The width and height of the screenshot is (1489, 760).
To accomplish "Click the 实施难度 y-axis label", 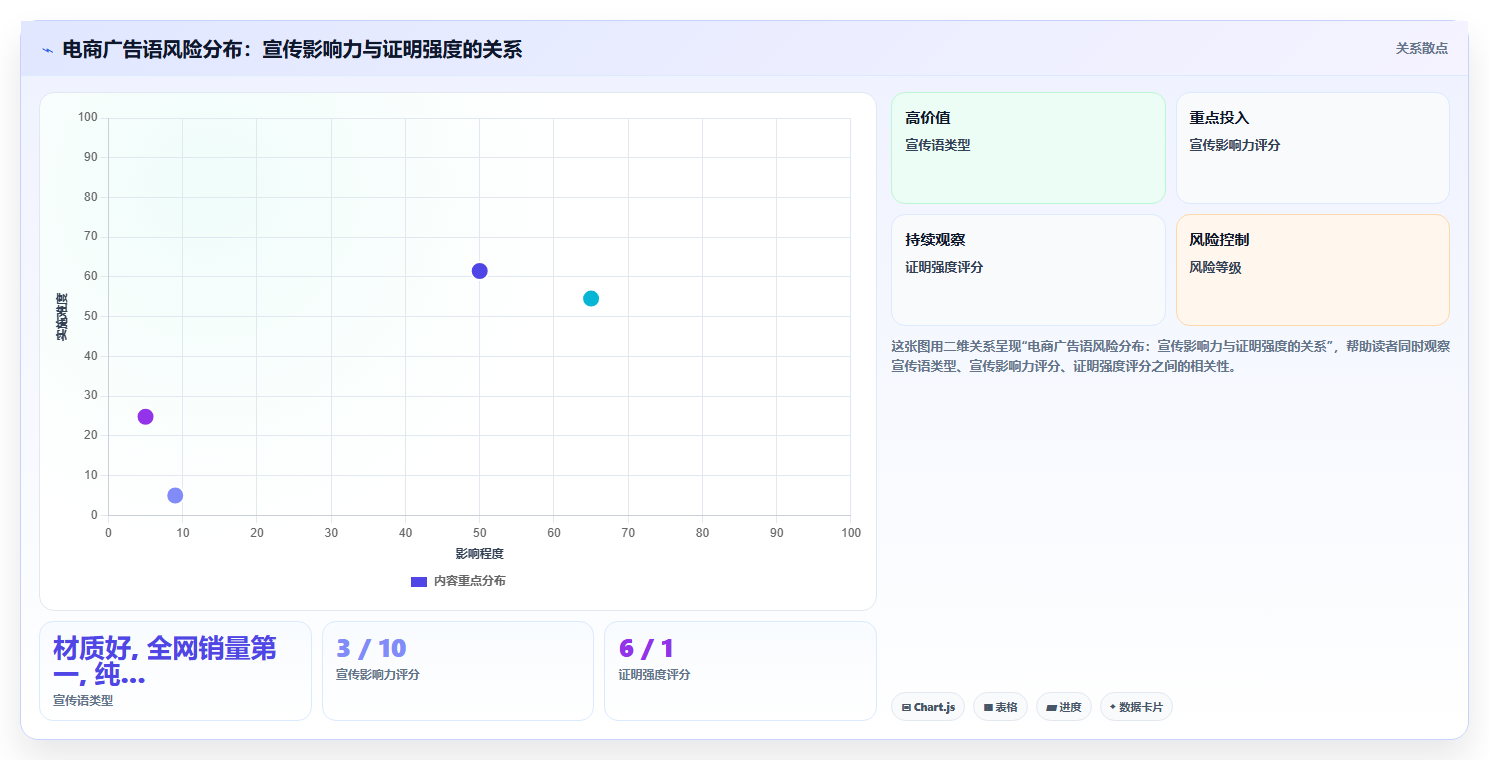I will pyautogui.click(x=61, y=317).
